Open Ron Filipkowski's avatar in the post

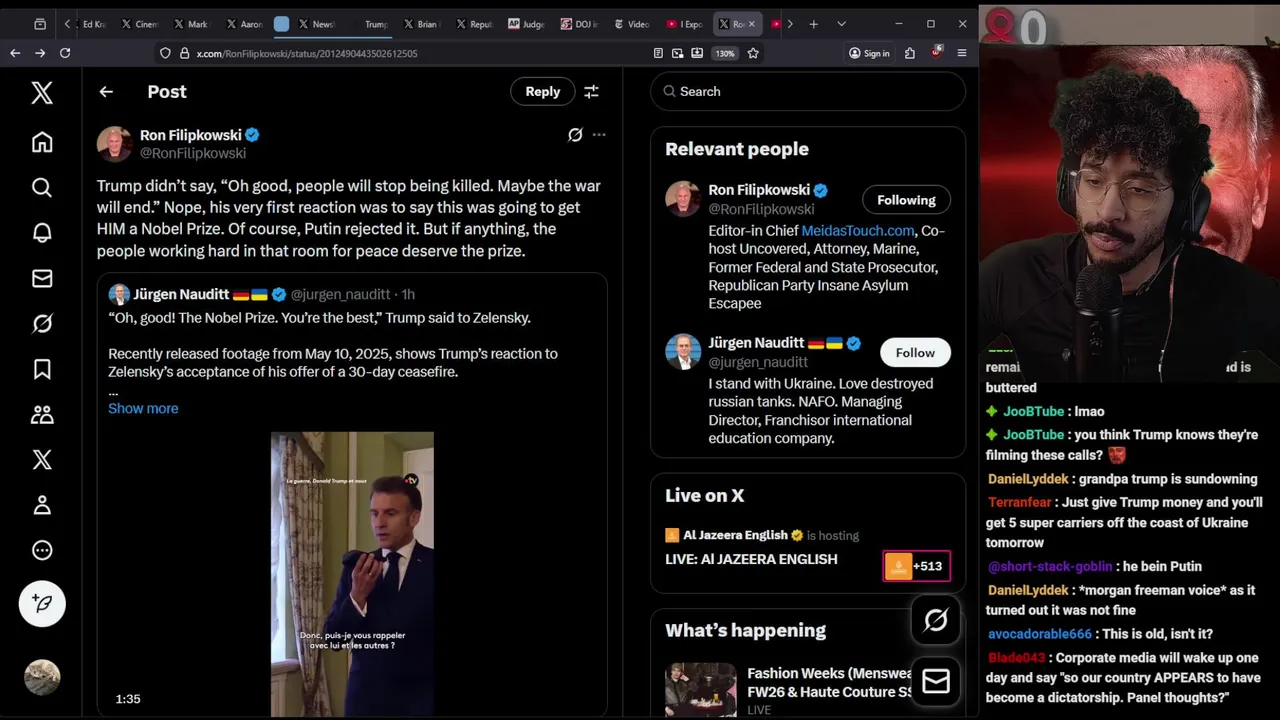pyautogui.click(x=114, y=144)
